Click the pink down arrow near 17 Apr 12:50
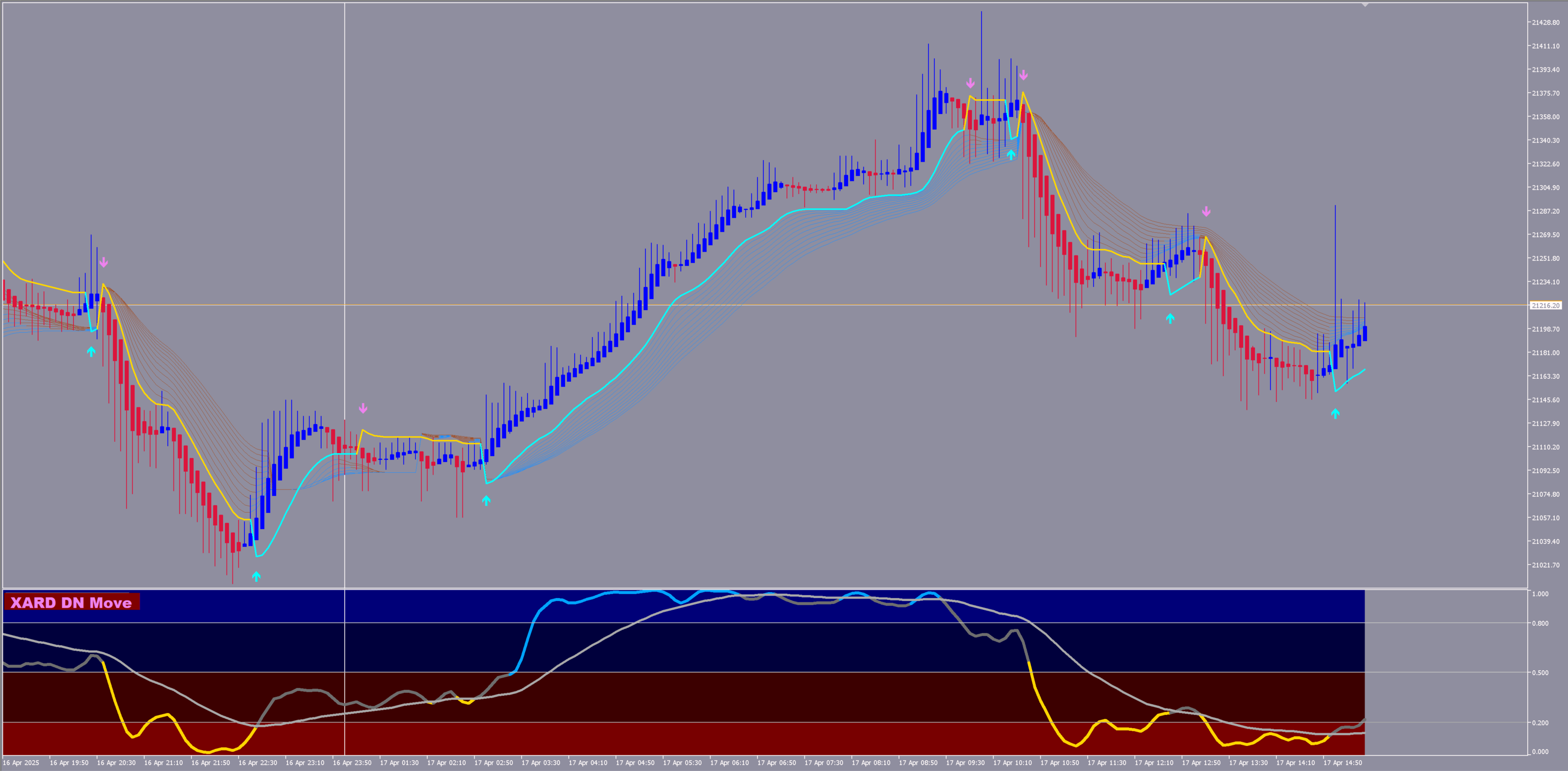 click(1206, 212)
